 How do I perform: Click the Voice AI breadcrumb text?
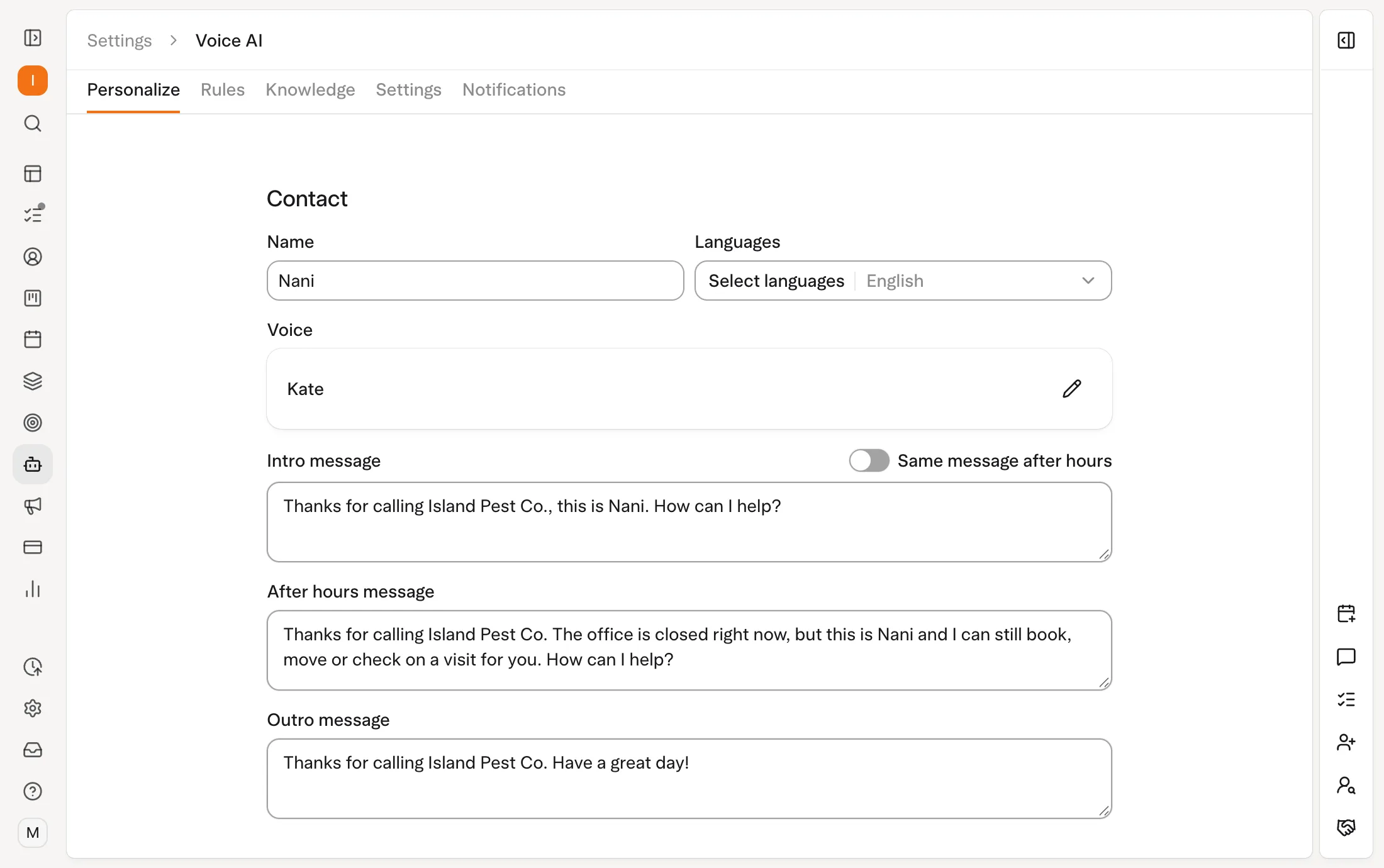pos(229,40)
